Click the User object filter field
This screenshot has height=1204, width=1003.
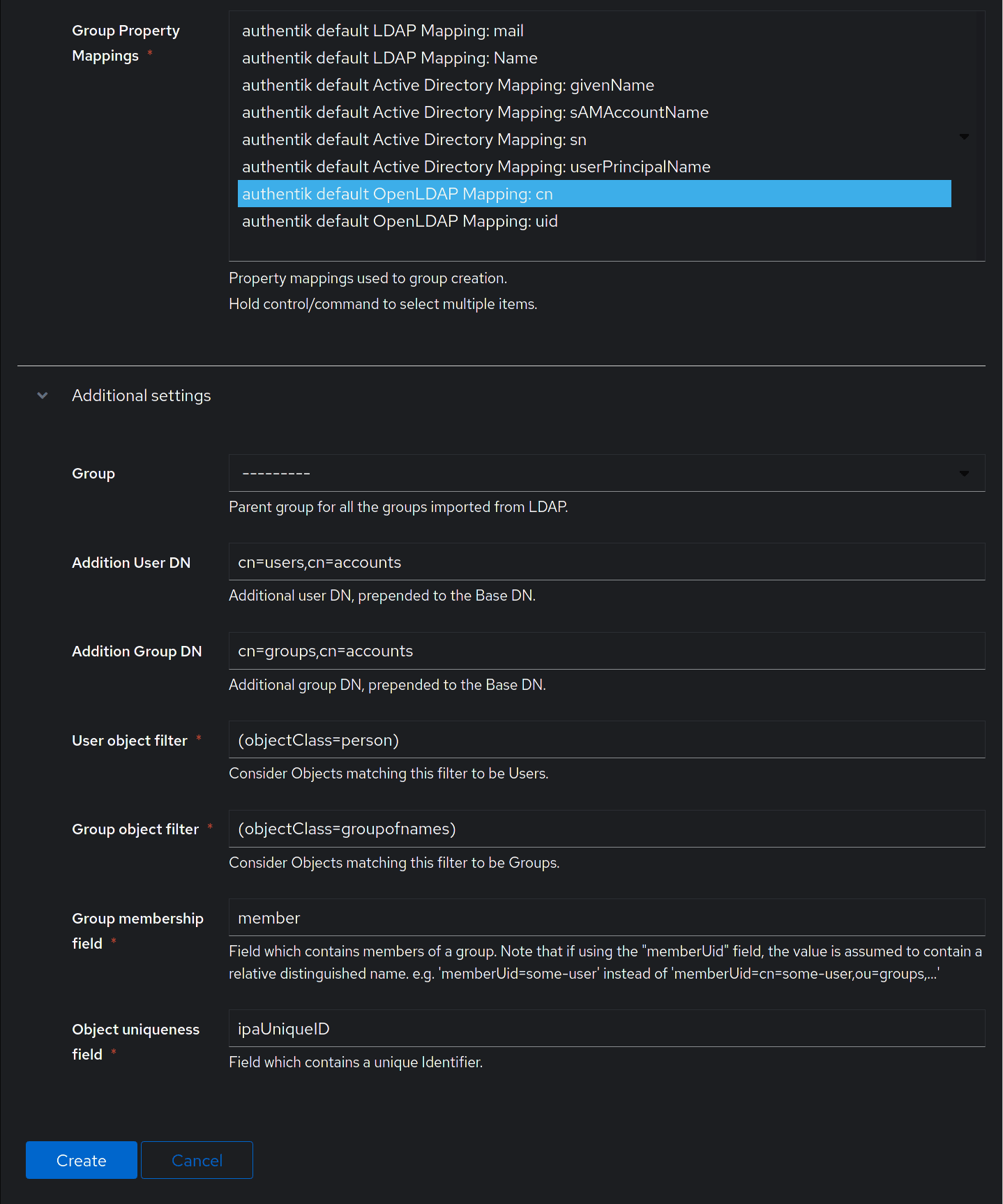tap(606, 740)
